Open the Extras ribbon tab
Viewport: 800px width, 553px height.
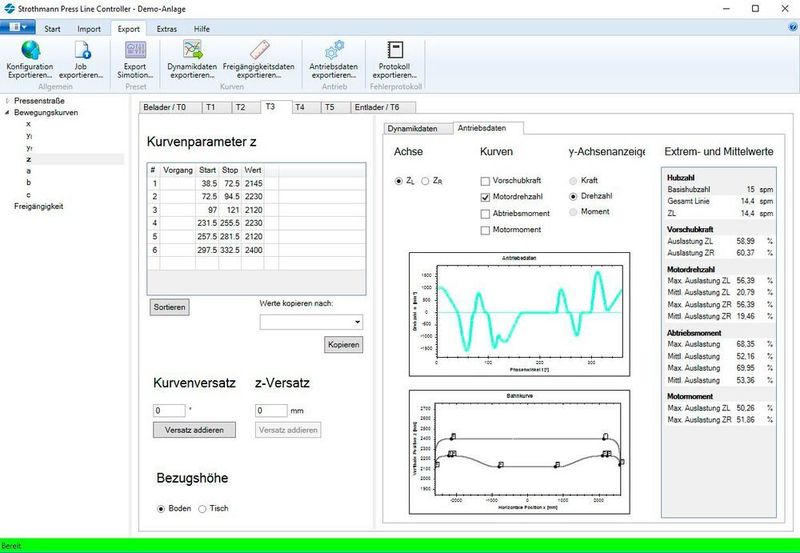point(167,29)
